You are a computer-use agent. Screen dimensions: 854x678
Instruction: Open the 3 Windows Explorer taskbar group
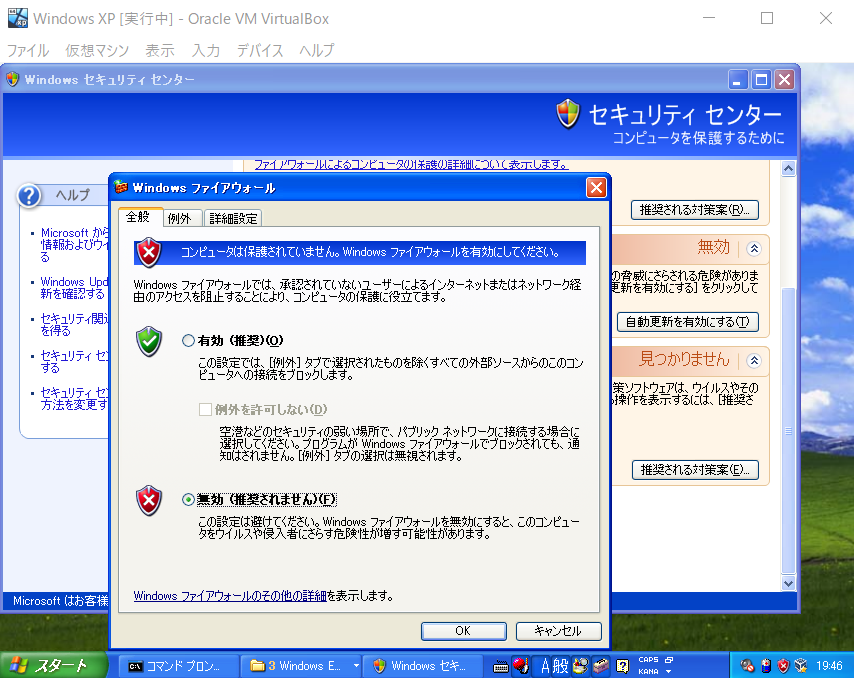coord(302,666)
